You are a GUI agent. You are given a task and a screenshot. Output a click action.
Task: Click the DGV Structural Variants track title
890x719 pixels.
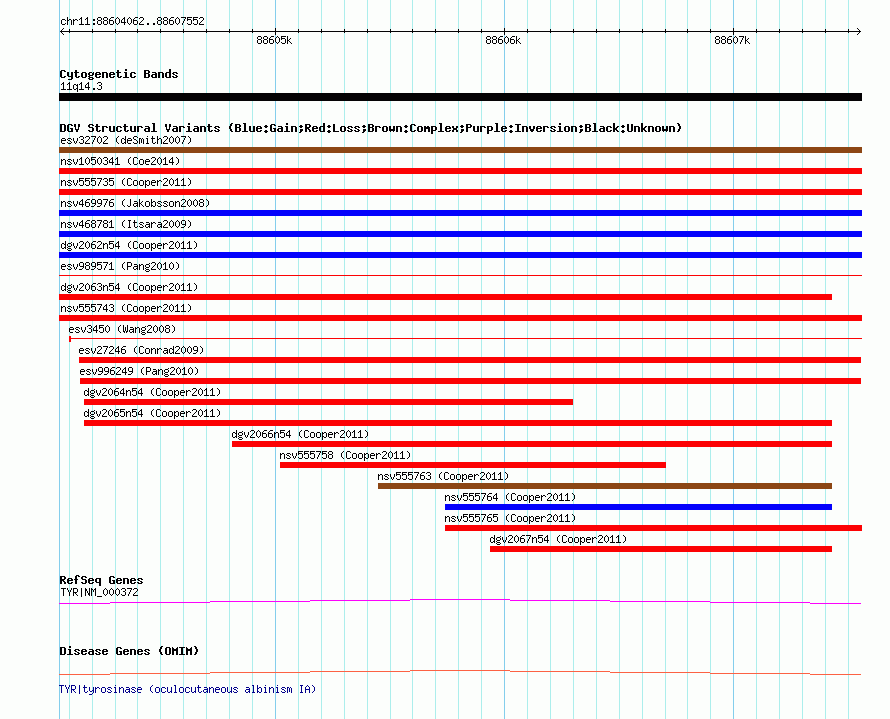coord(371,128)
